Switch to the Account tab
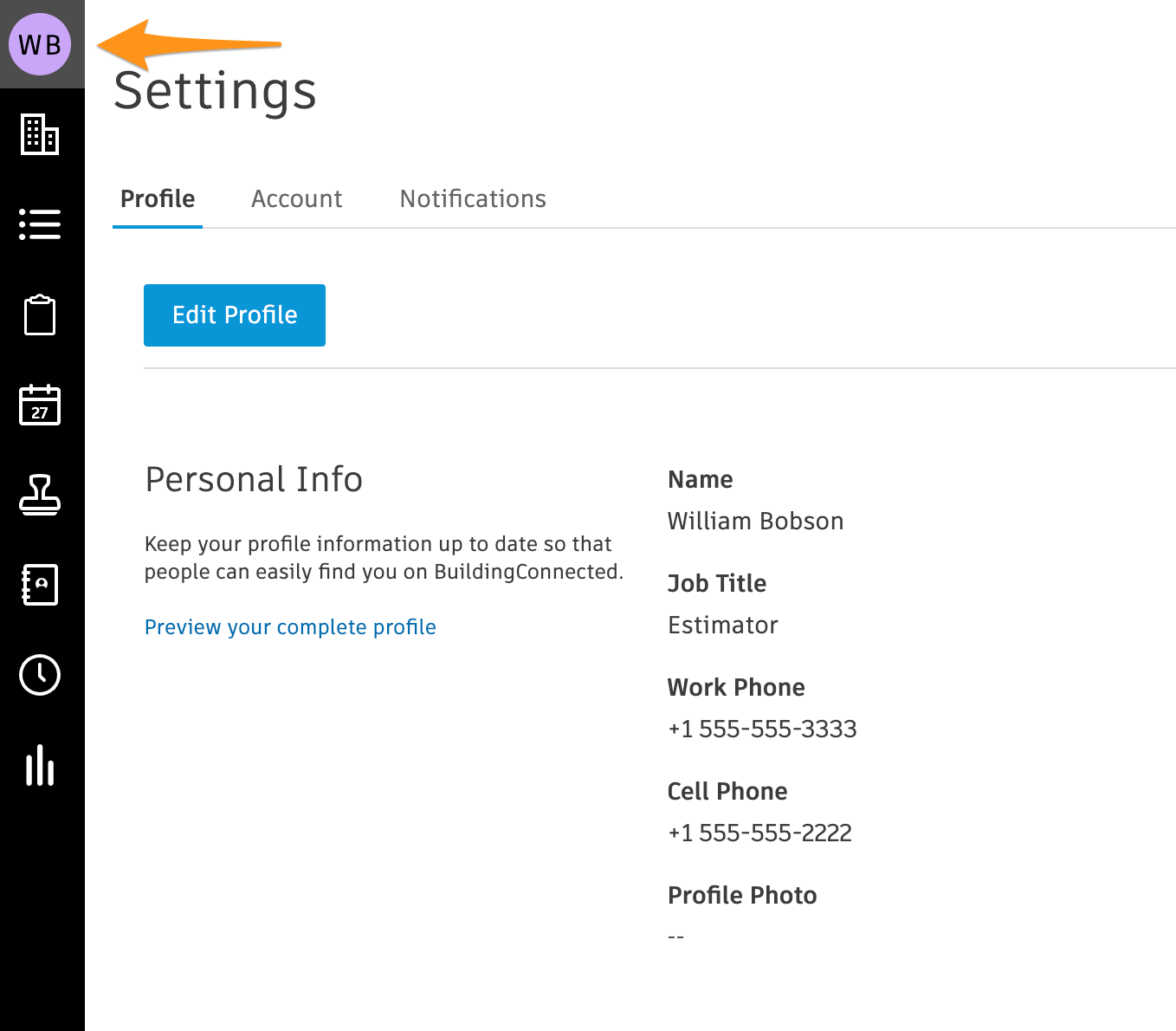 [296, 199]
